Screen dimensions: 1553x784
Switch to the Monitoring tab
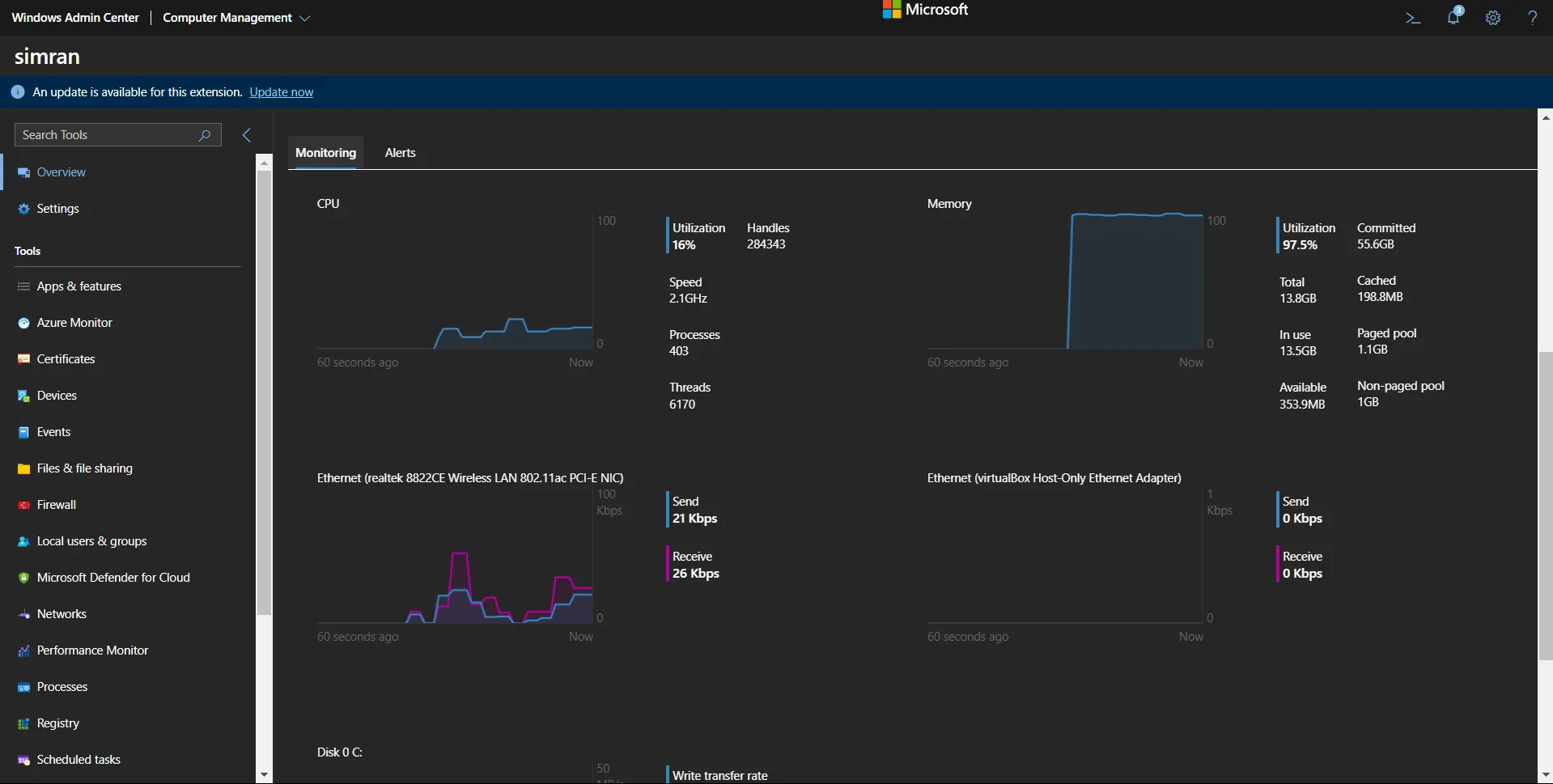pos(325,153)
